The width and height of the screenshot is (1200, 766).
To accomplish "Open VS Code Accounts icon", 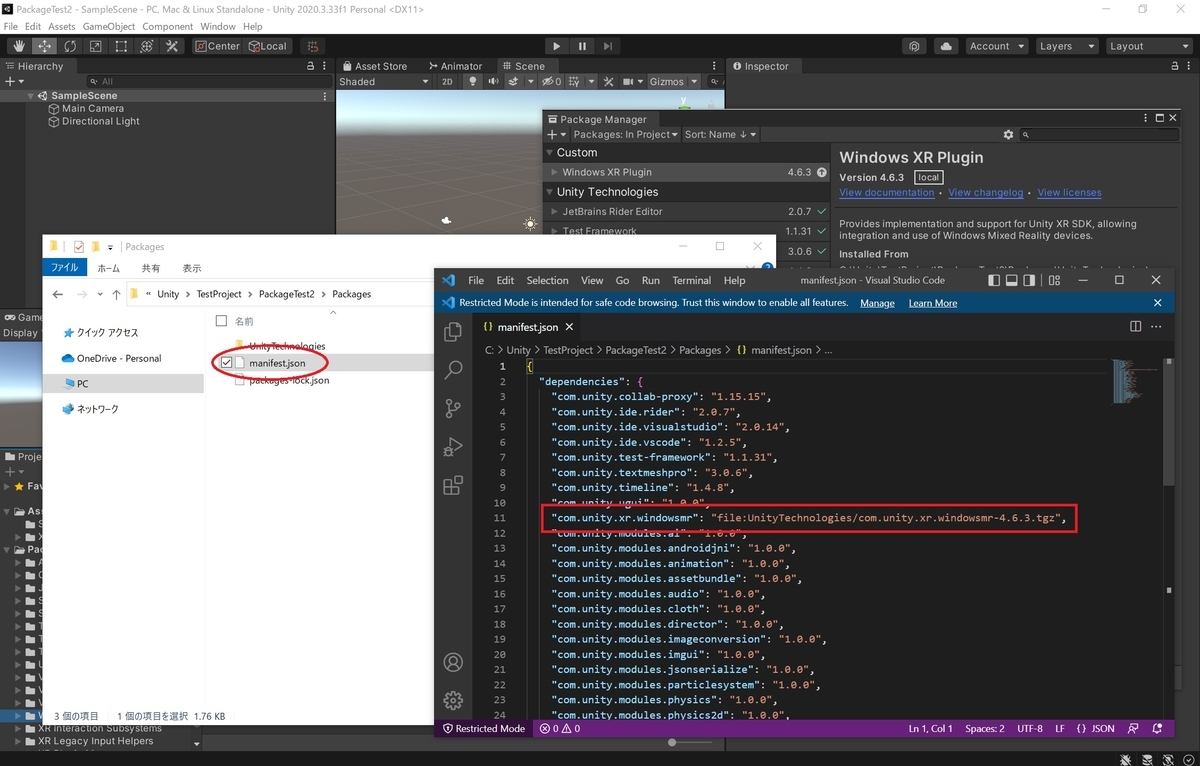I will [453, 662].
